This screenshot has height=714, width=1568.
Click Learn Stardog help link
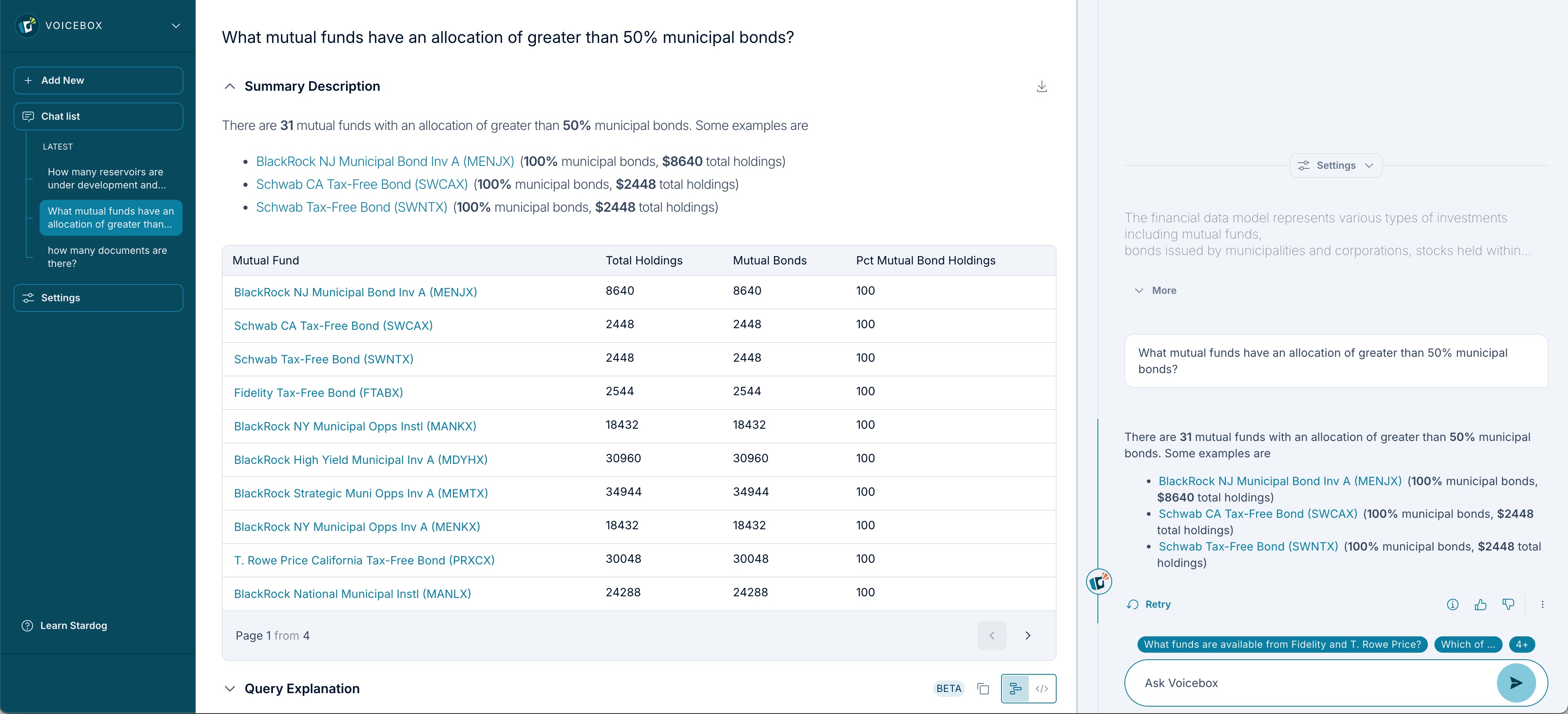pos(65,626)
